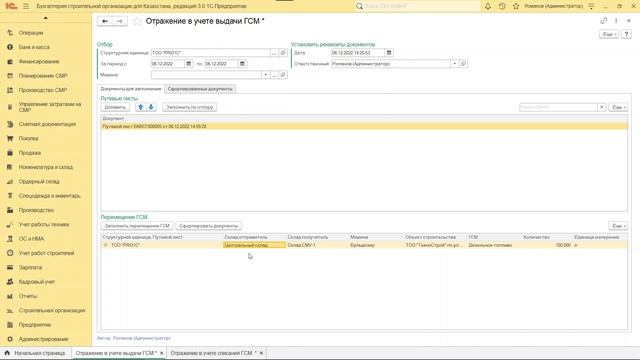Open the Финансирование section
640x360 pixels.
tap(39, 61)
